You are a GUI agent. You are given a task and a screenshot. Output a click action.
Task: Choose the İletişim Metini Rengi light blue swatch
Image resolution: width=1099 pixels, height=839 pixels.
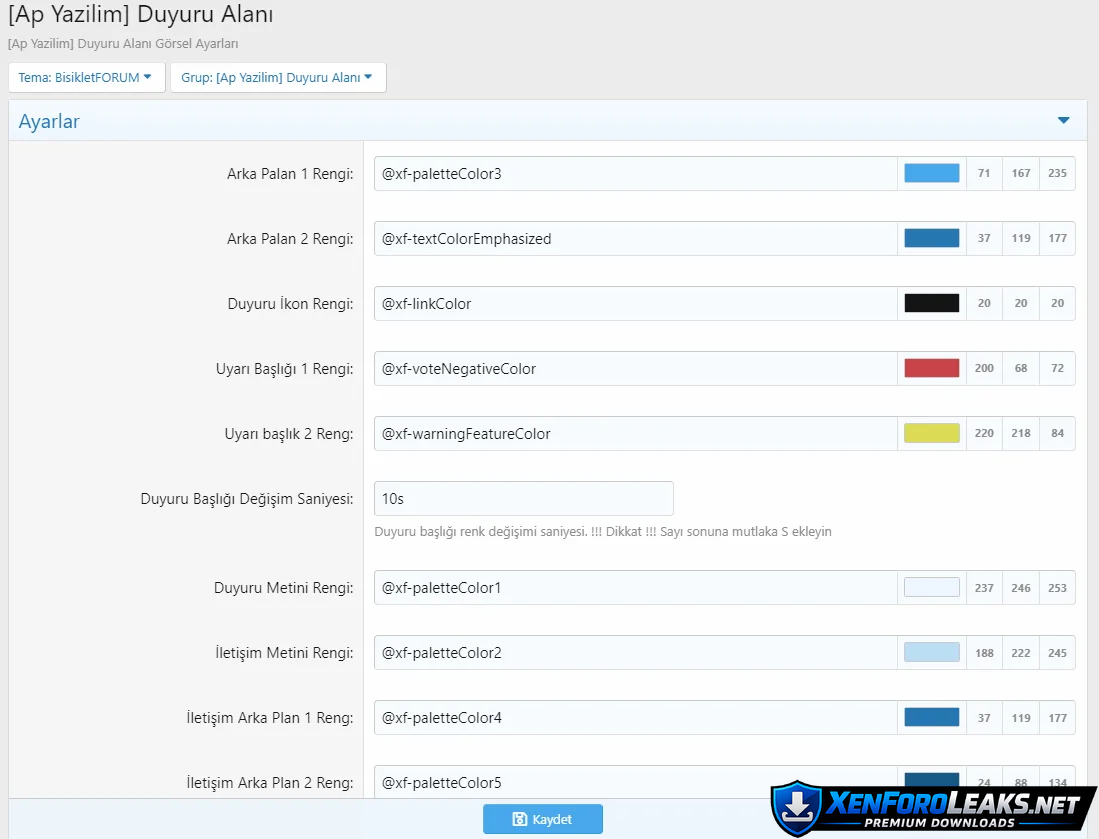[931, 653]
